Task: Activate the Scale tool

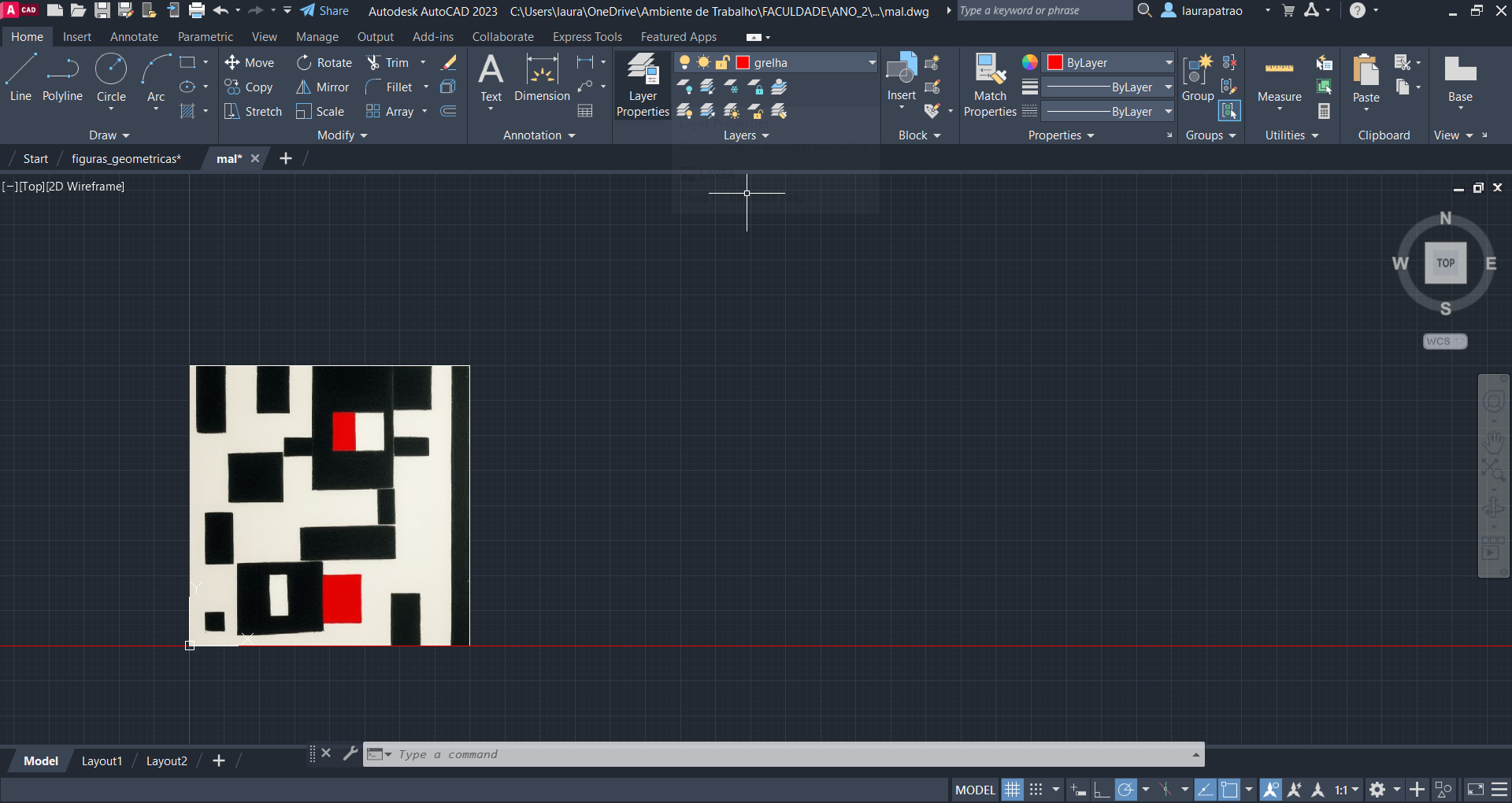Action: (320, 112)
